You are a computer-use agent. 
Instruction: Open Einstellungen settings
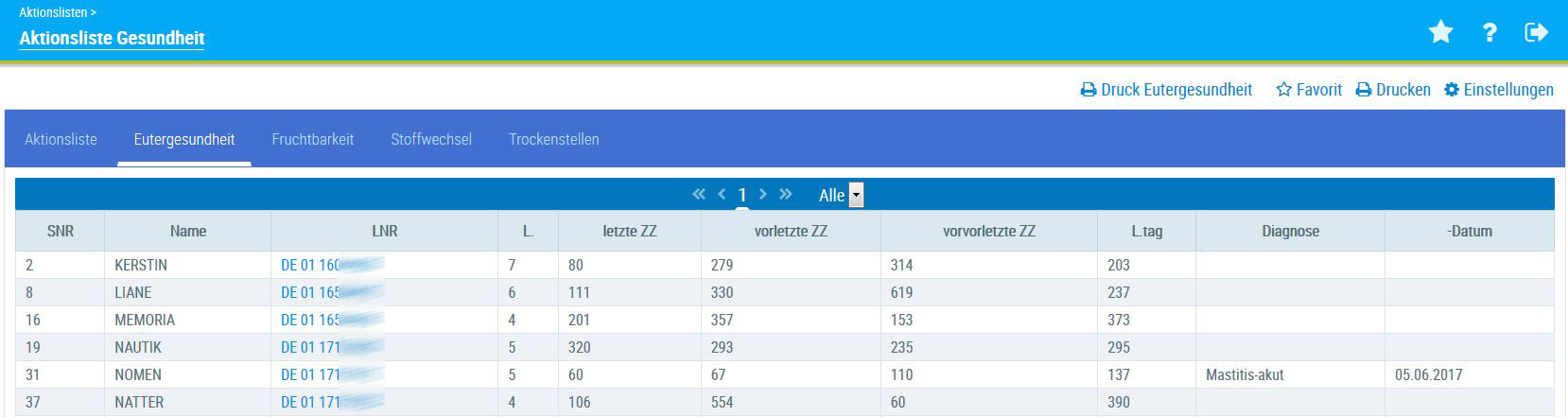[x=1499, y=90]
